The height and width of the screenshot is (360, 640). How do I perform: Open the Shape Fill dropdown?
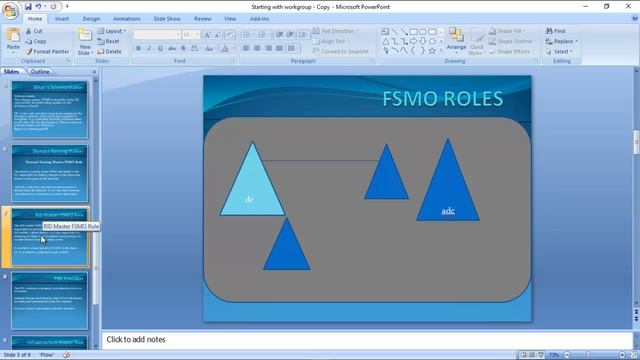[507, 31]
